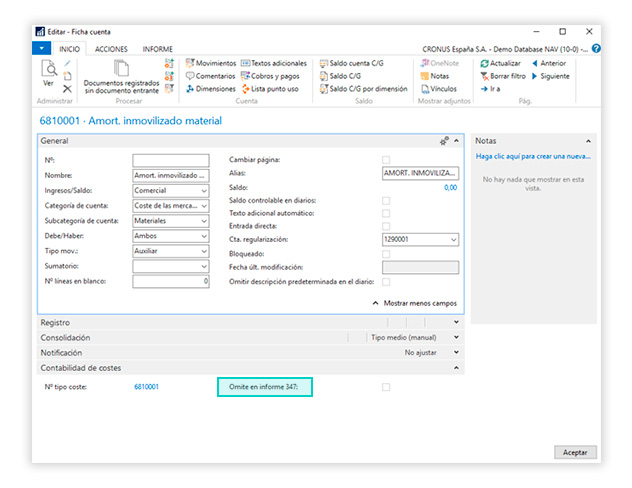This screenshot has height=488, width=632.
Task: Toggle the Bloqueado checkbox
Action: point(386,254)
